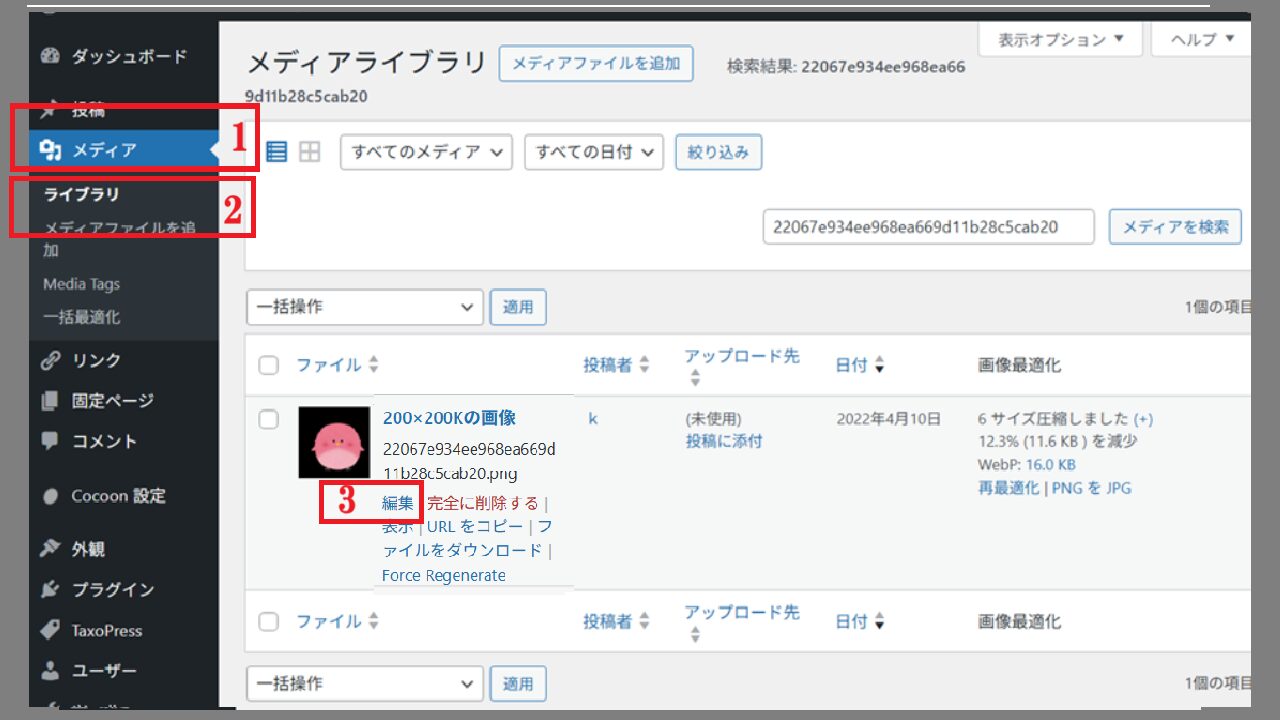Click the メディアファイルを追加 button
Viewport: 1280px width, 720px height.
[596, 64]
